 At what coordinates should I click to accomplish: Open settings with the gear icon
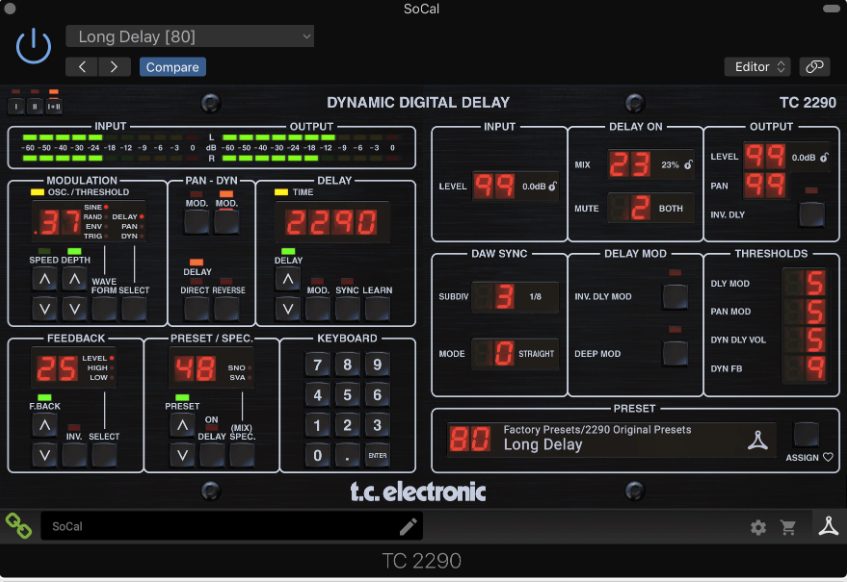tap(758, 527)
